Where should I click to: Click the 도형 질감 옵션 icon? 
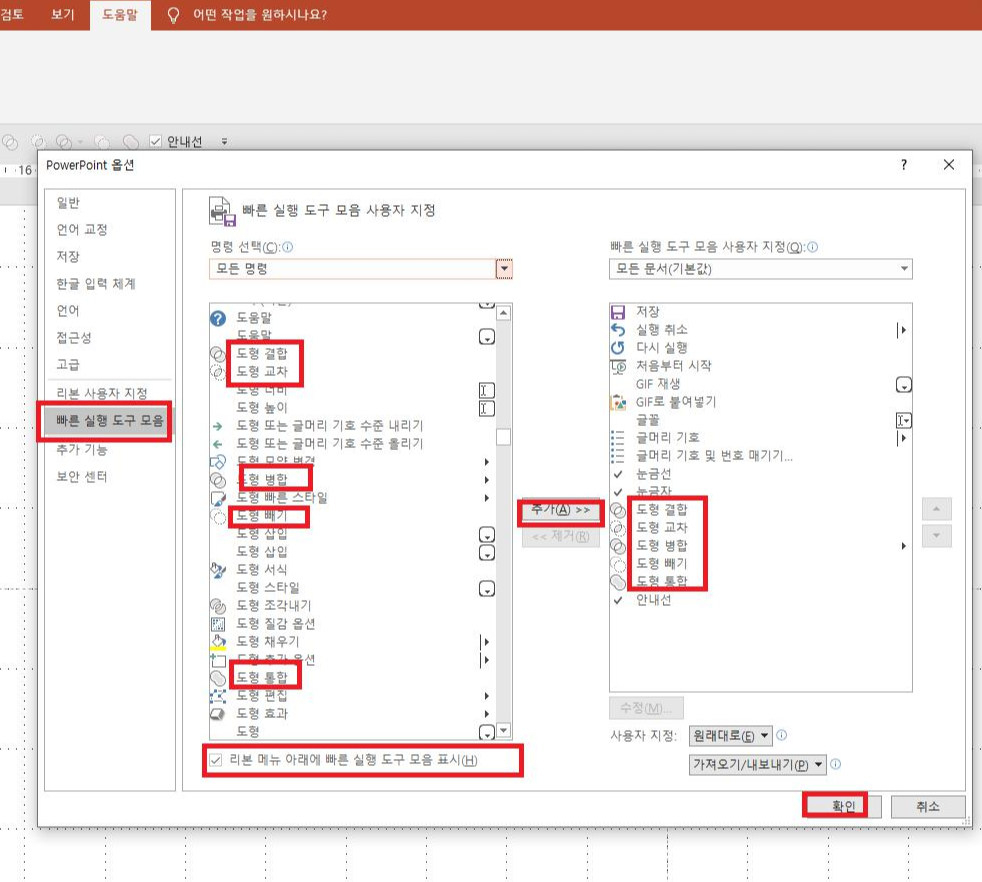[218, 624]
